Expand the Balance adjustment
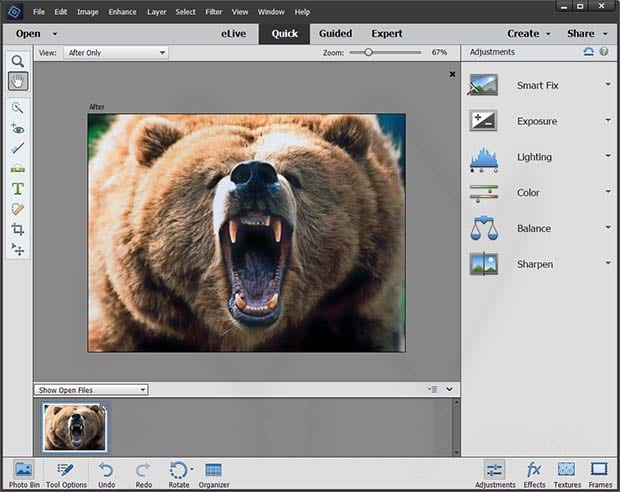The height and width of the screenshot is (492, 620). [608, 227]
